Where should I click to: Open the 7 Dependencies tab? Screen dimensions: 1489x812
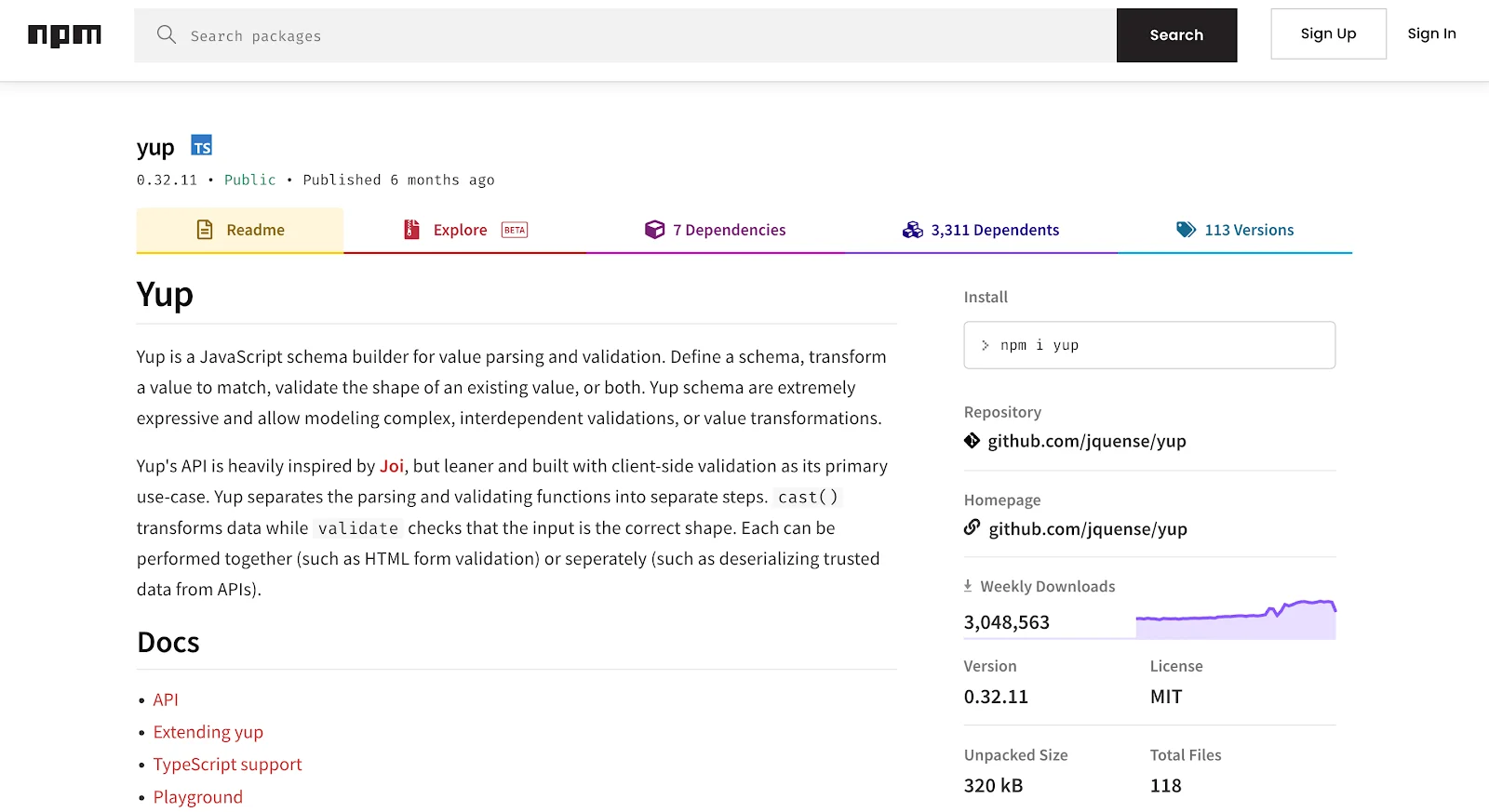coord(716,230)
